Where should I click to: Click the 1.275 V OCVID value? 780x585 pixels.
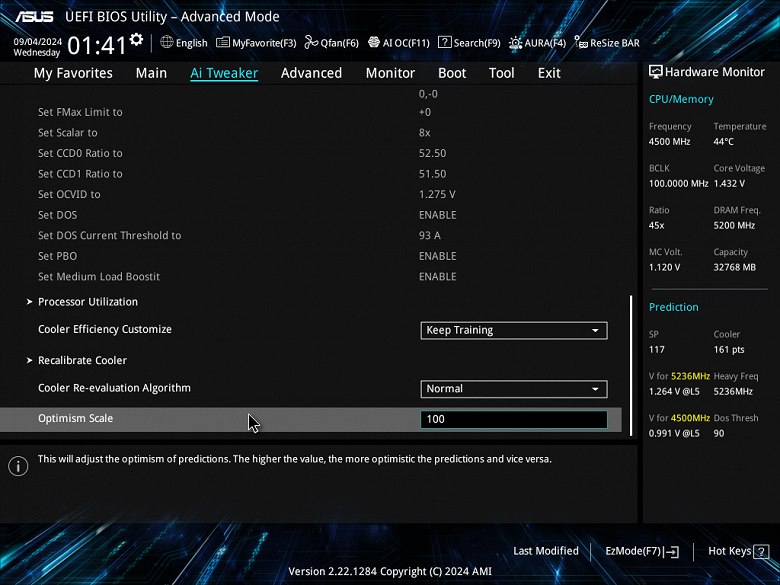[x=437, y=195]
